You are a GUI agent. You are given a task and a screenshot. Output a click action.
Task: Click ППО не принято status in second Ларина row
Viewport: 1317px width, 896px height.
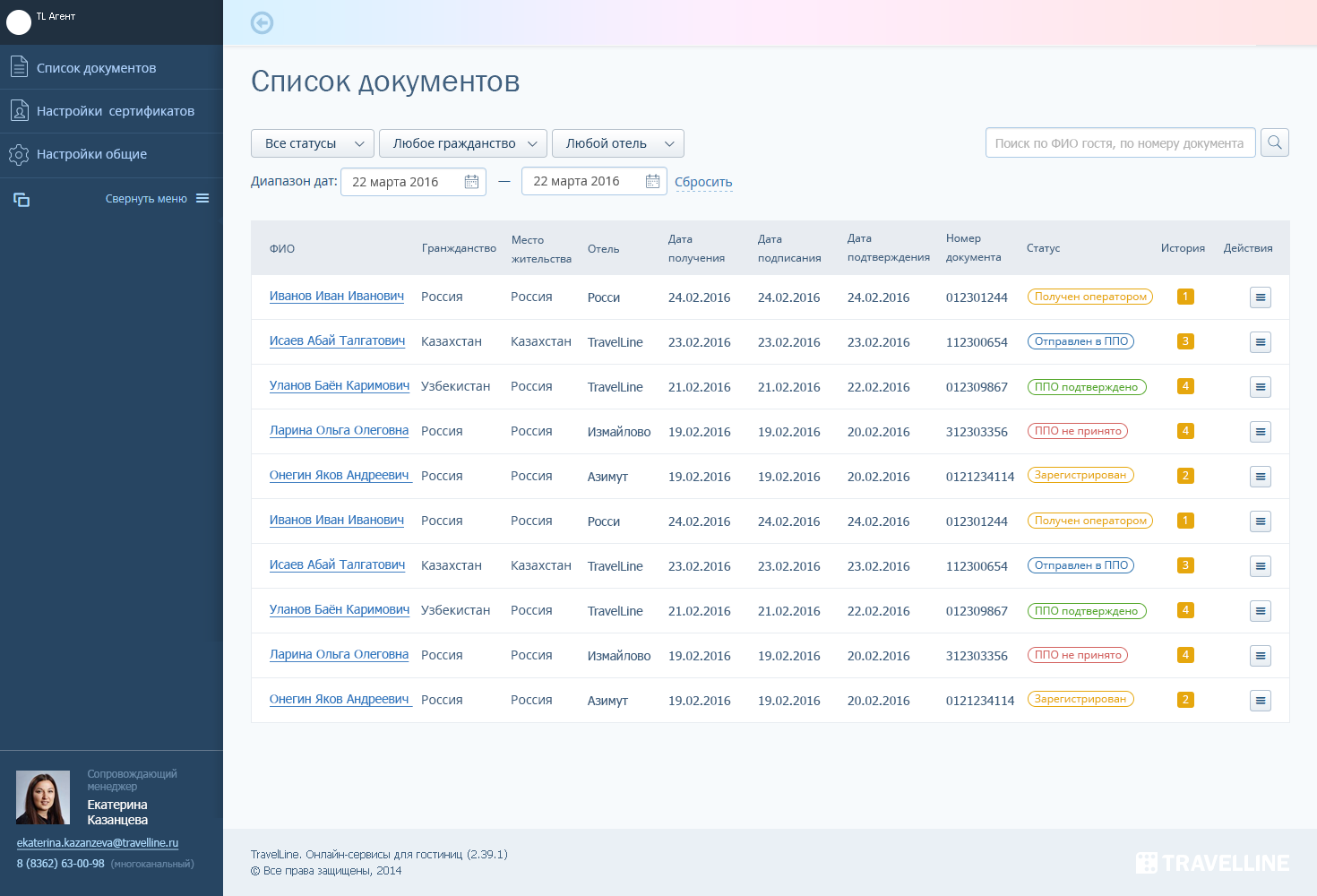point(1078,655)
